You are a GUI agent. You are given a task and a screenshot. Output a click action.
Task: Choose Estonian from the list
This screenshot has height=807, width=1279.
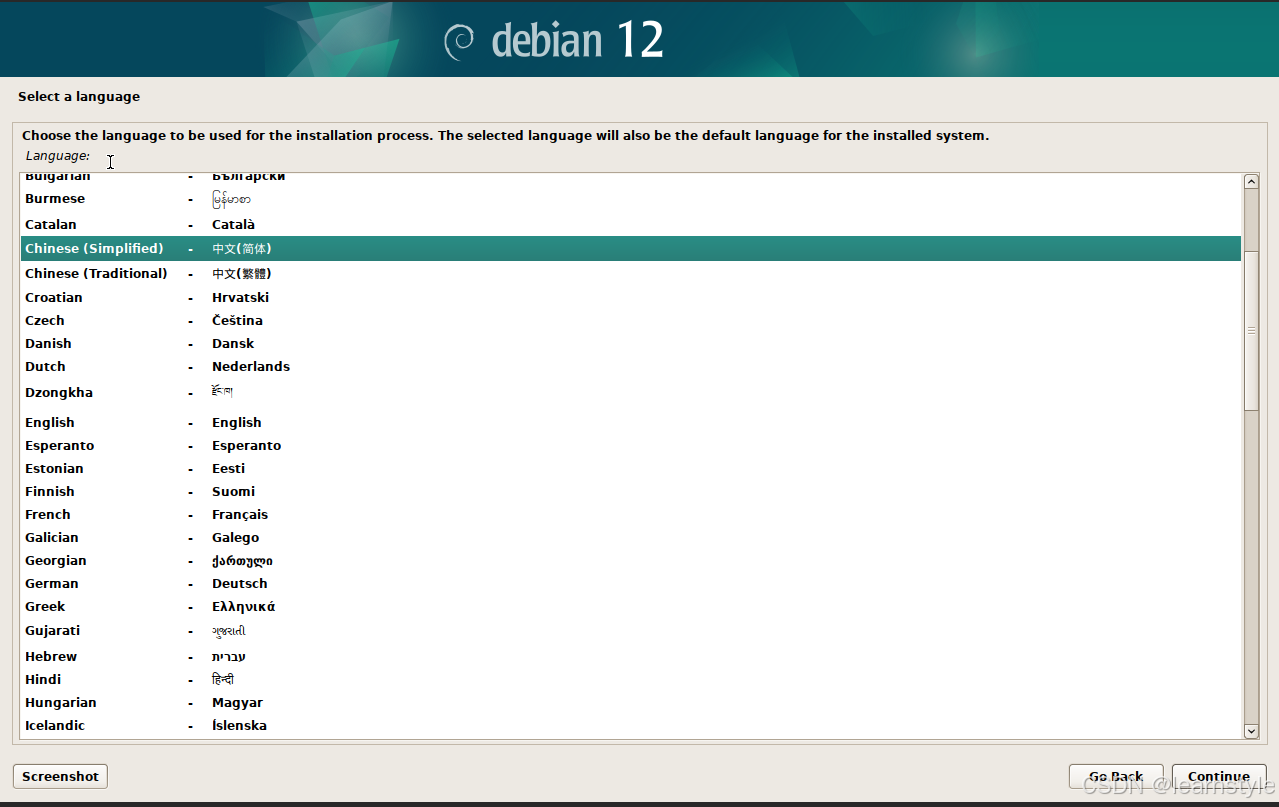(x=631, y=468)
